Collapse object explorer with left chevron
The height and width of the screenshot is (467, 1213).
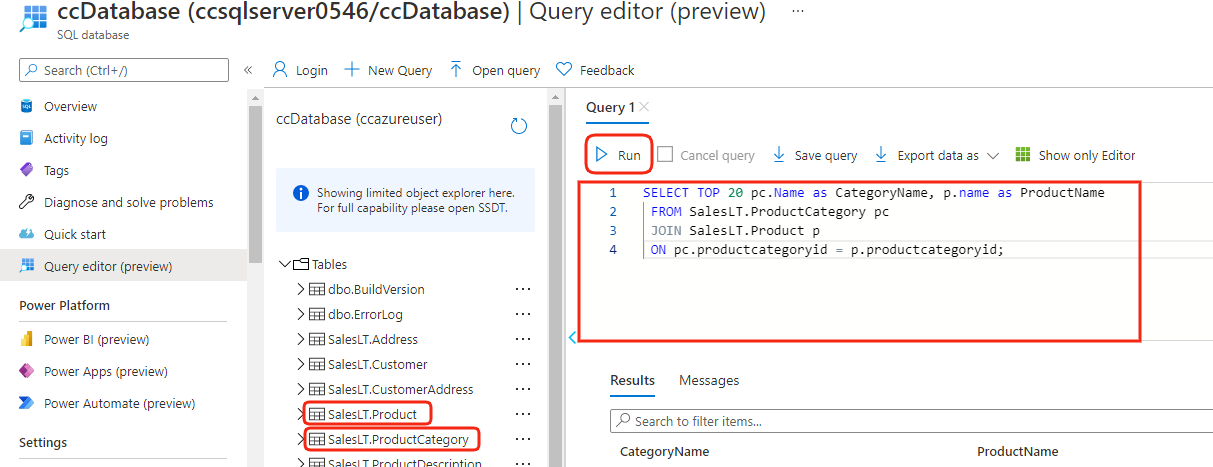[x=572, y=337]
